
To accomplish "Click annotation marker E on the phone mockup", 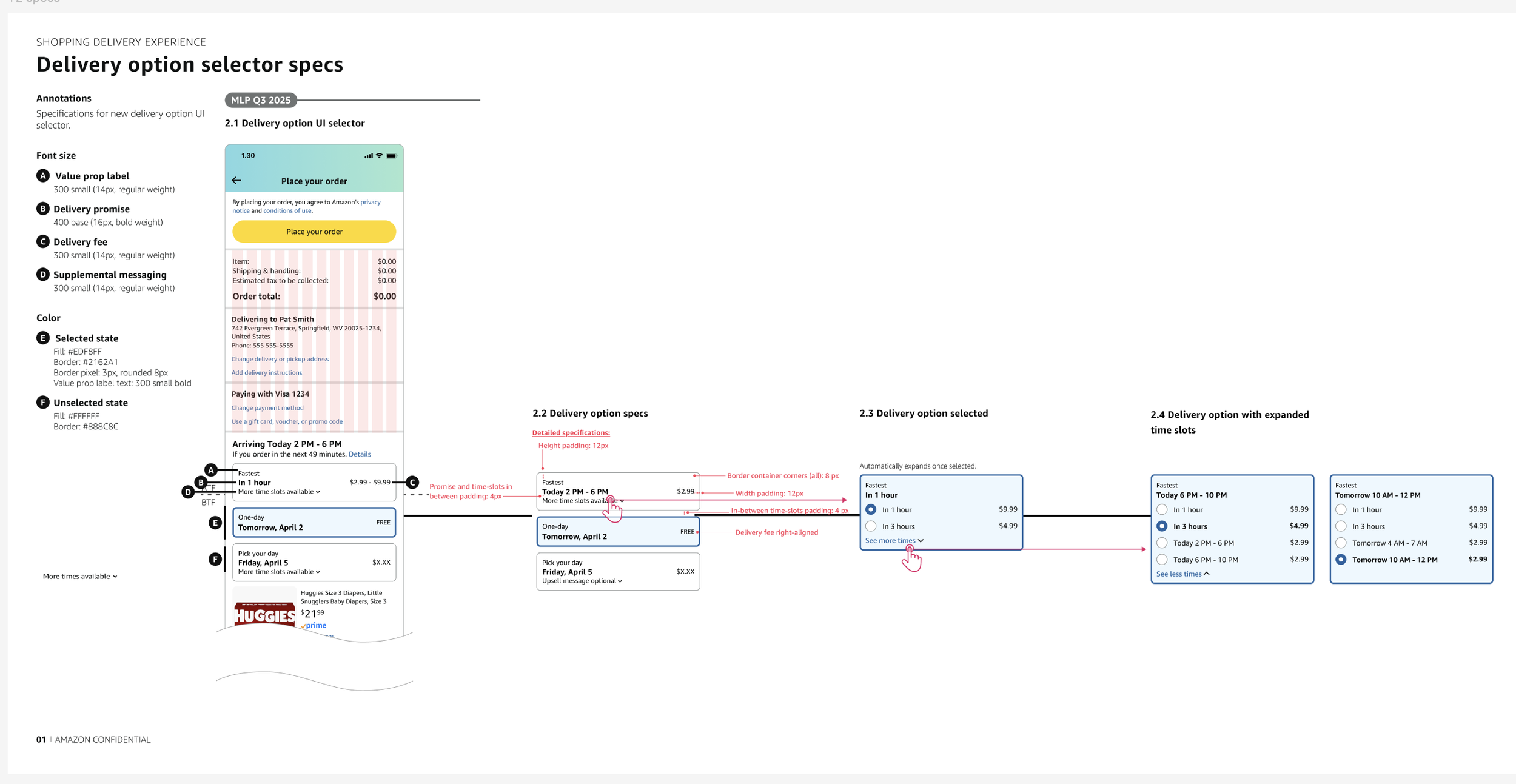I will 215,523.
